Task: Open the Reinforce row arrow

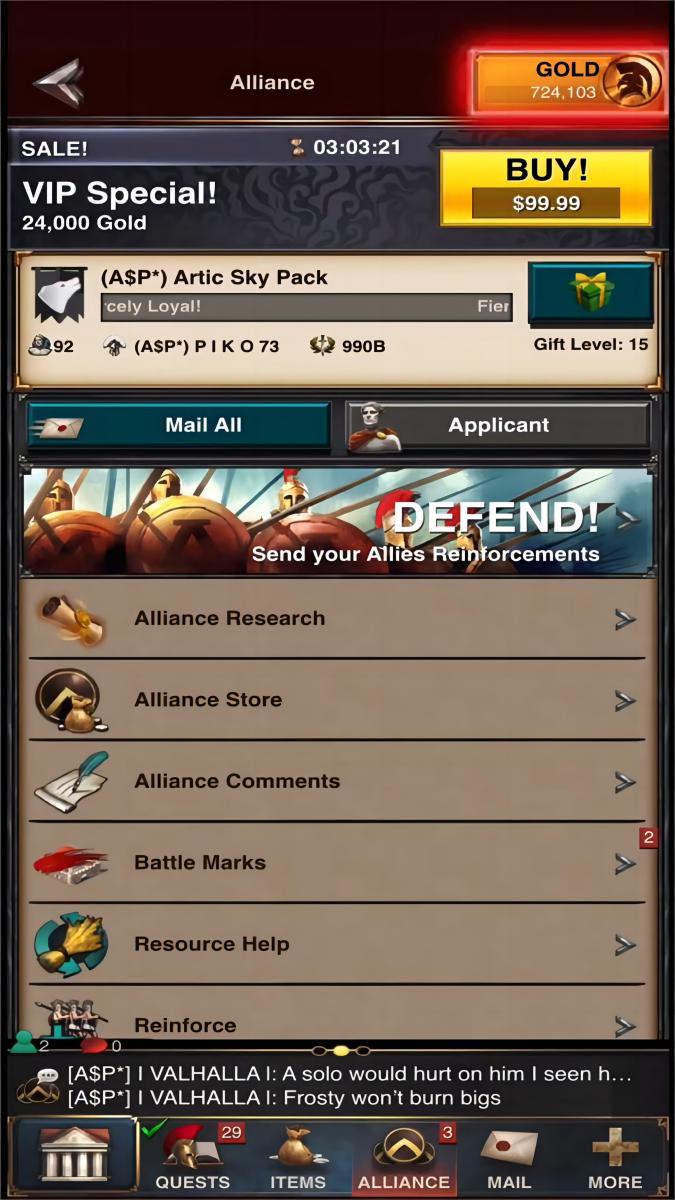Action: pos(625,1026)
